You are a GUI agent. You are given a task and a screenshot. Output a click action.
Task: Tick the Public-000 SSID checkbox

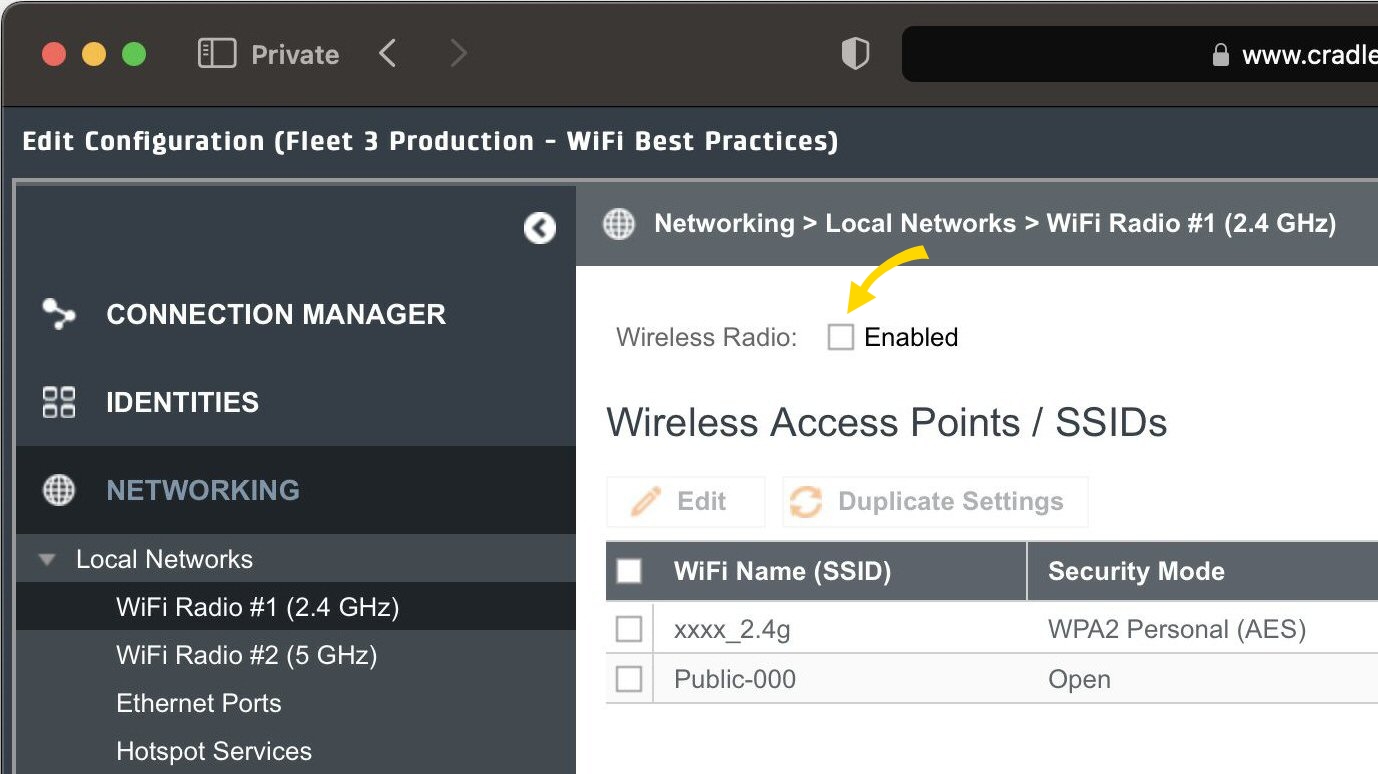629,679
